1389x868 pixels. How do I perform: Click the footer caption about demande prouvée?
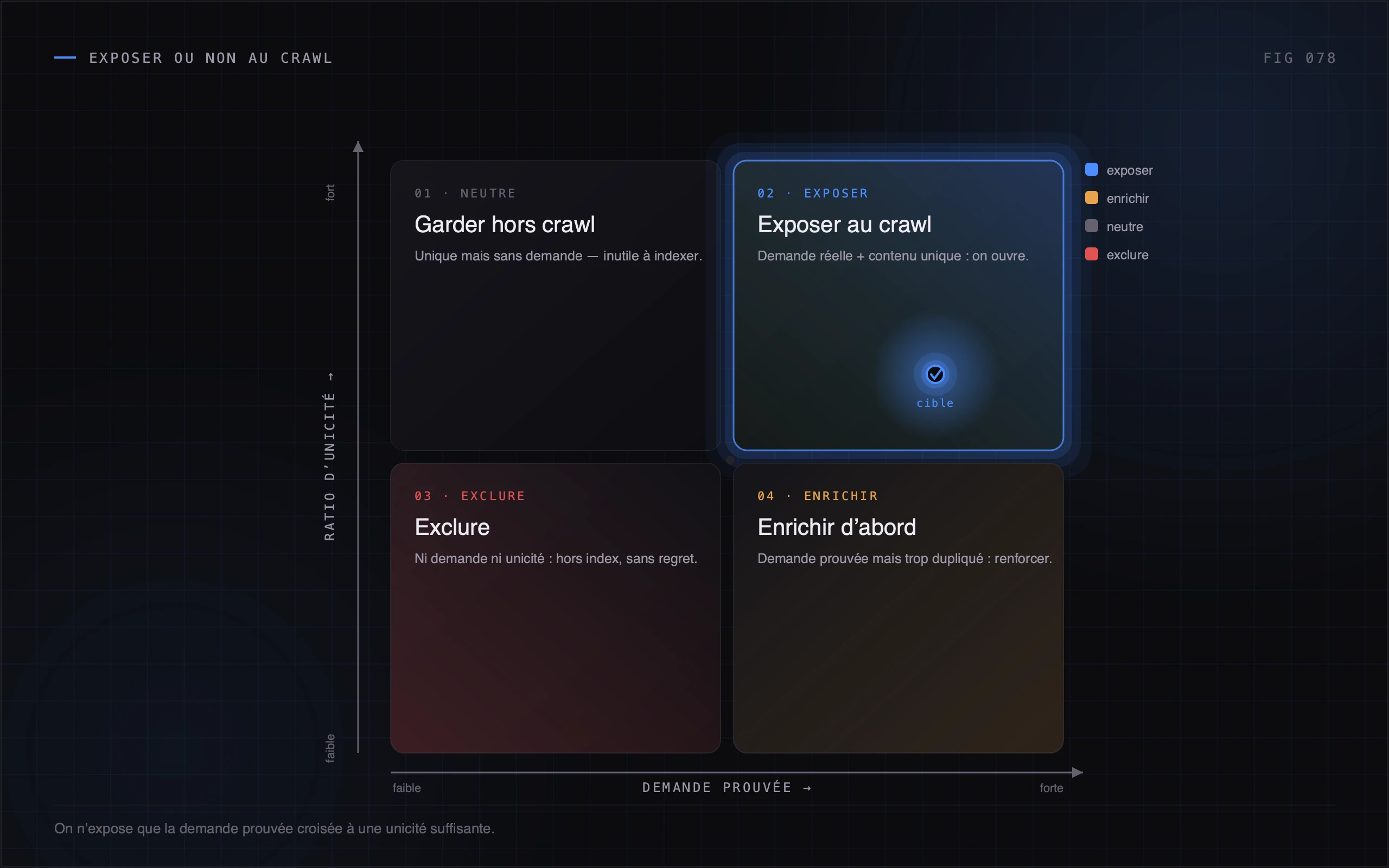[275, 828]
